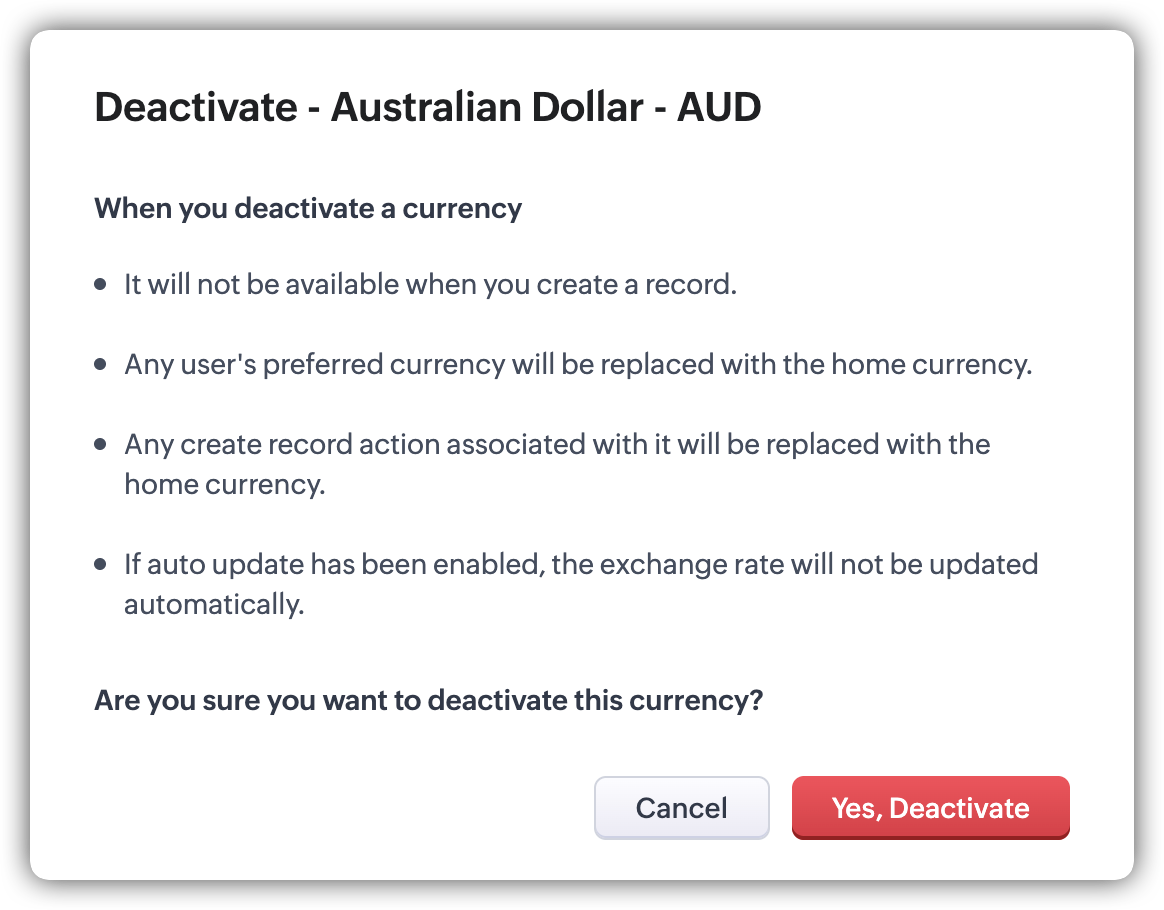The width and height of the screenshot is (1164, 910).
Task: Click 'Australian Dollar' in the dialog title
Action: [486, 107]
